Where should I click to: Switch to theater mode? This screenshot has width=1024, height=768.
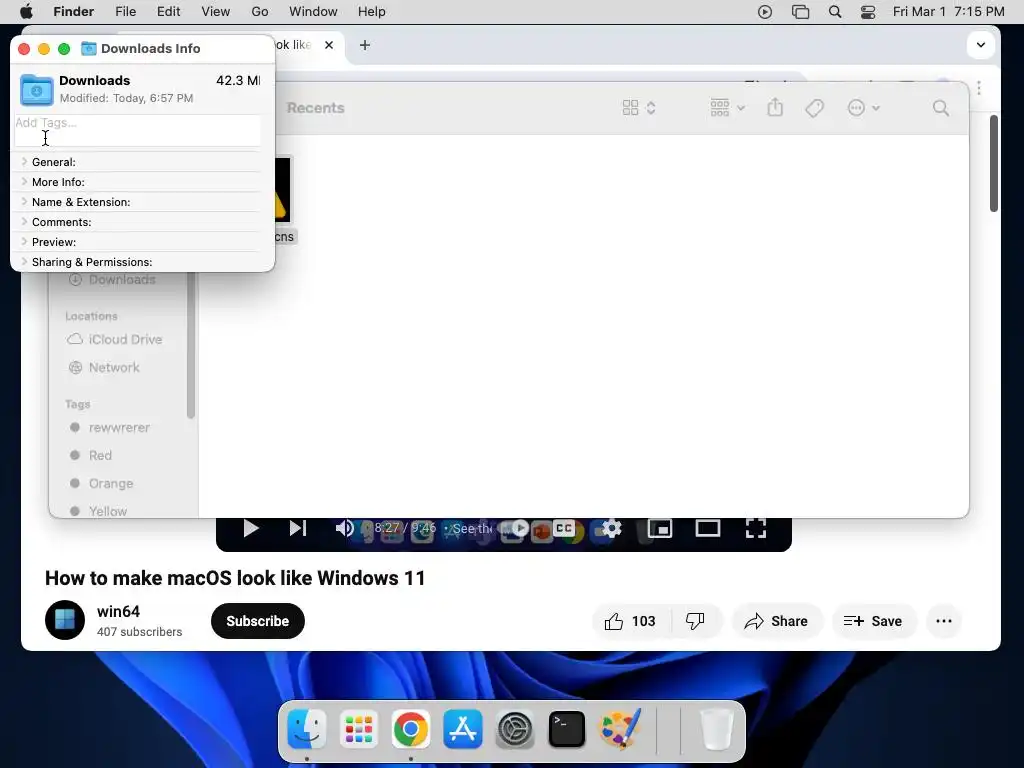(708, 528)
